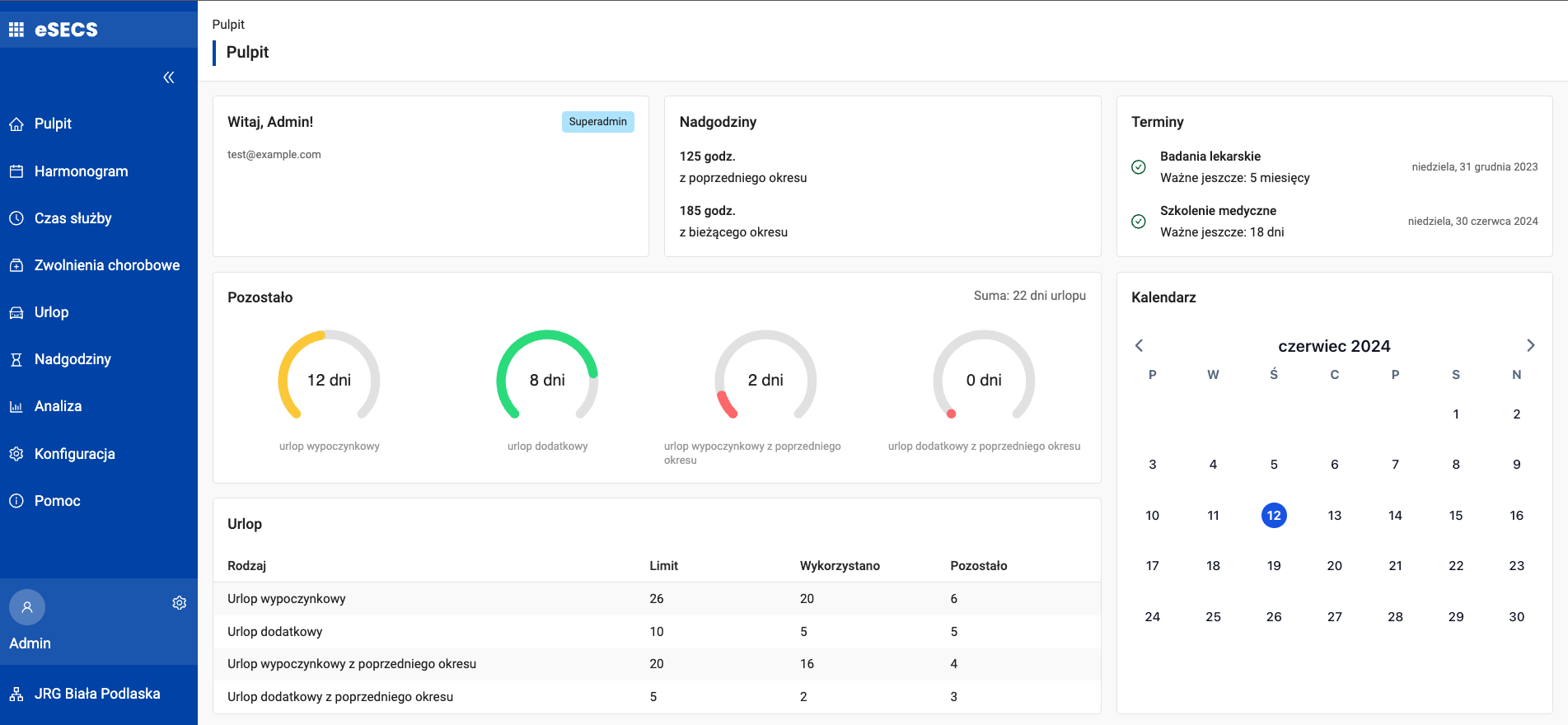Open Zwolnienia chorobowe section
The image size is (1568, 725).
(106, 265)
